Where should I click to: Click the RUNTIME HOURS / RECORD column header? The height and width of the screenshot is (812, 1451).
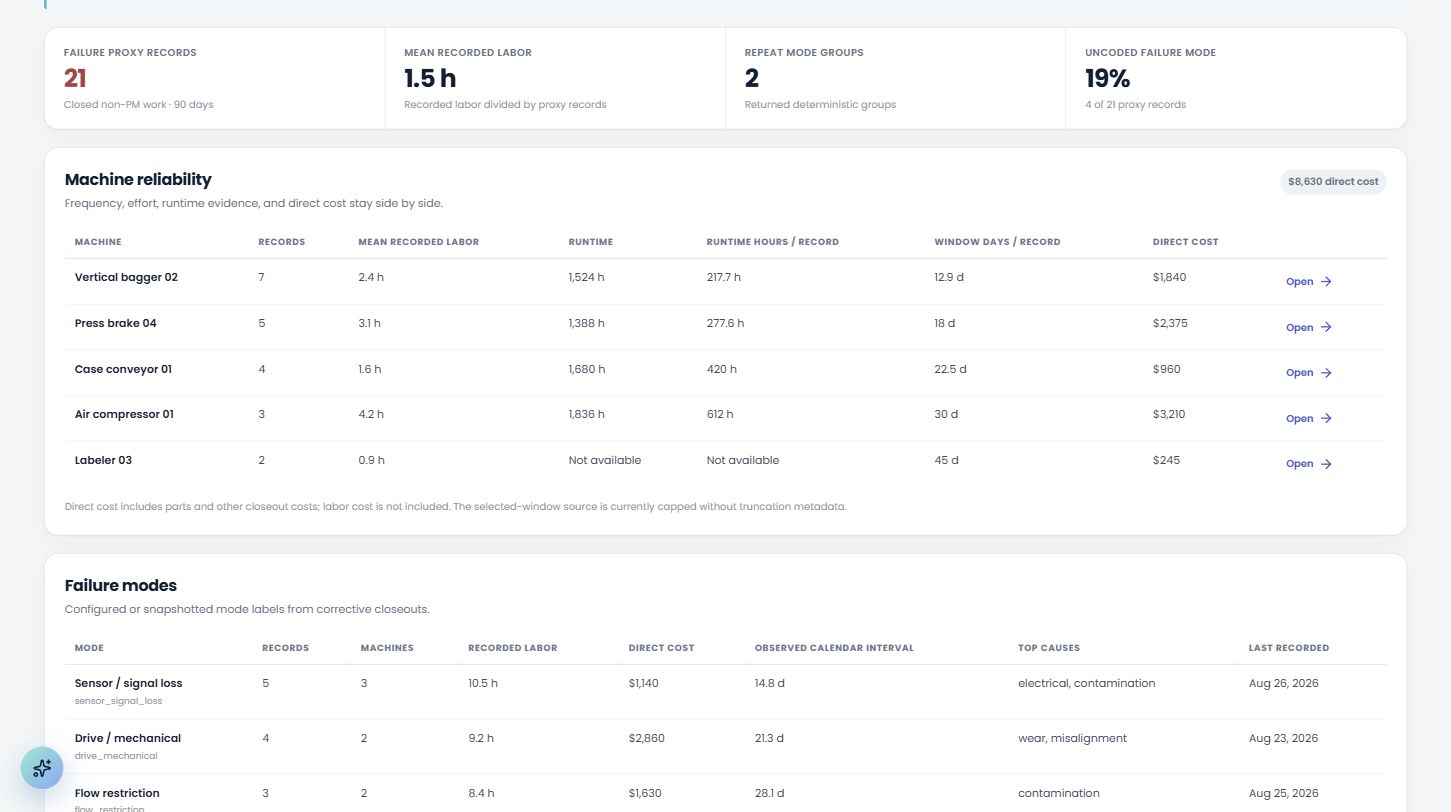[x=772, y=242]
